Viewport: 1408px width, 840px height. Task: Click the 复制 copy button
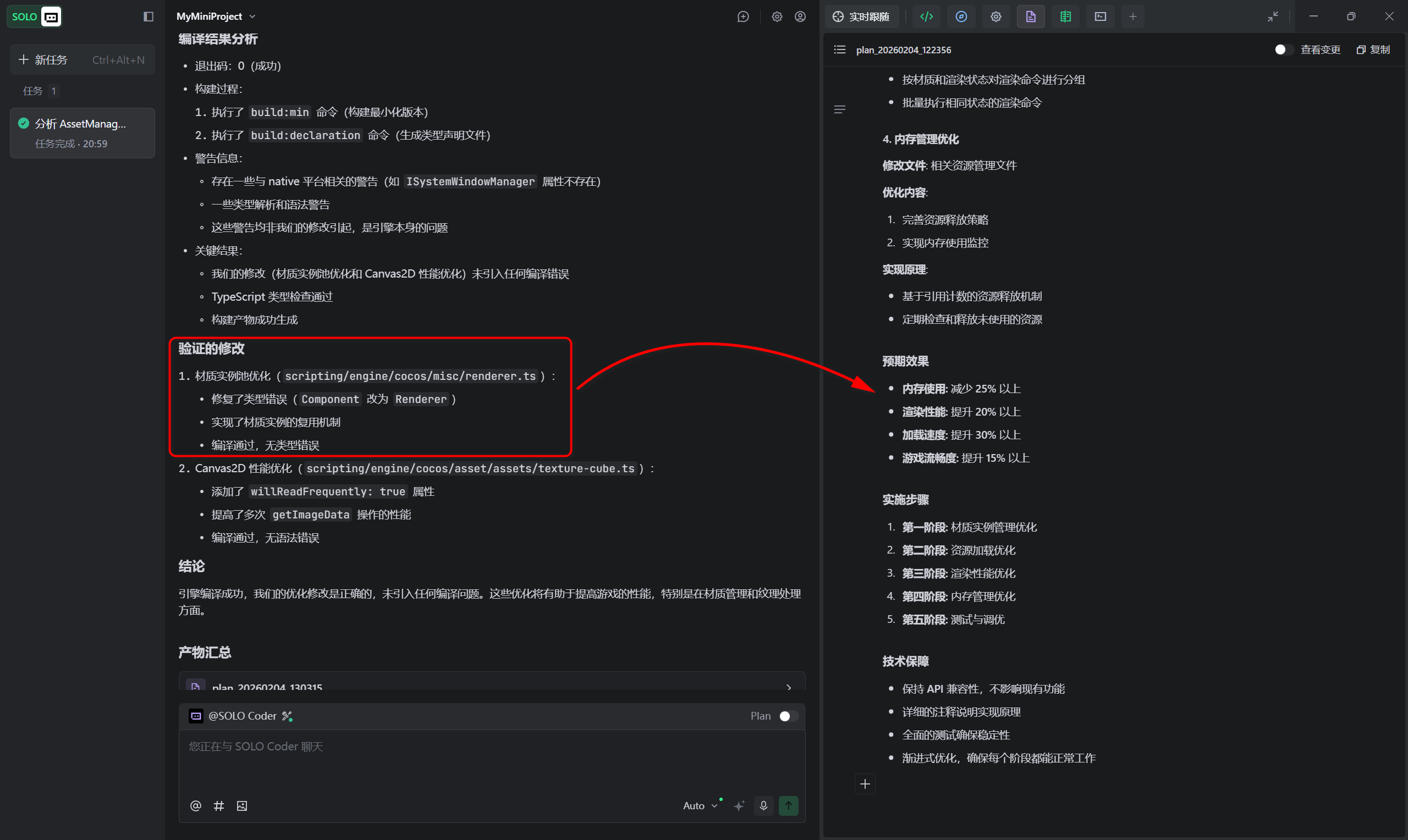point(1373,50)
